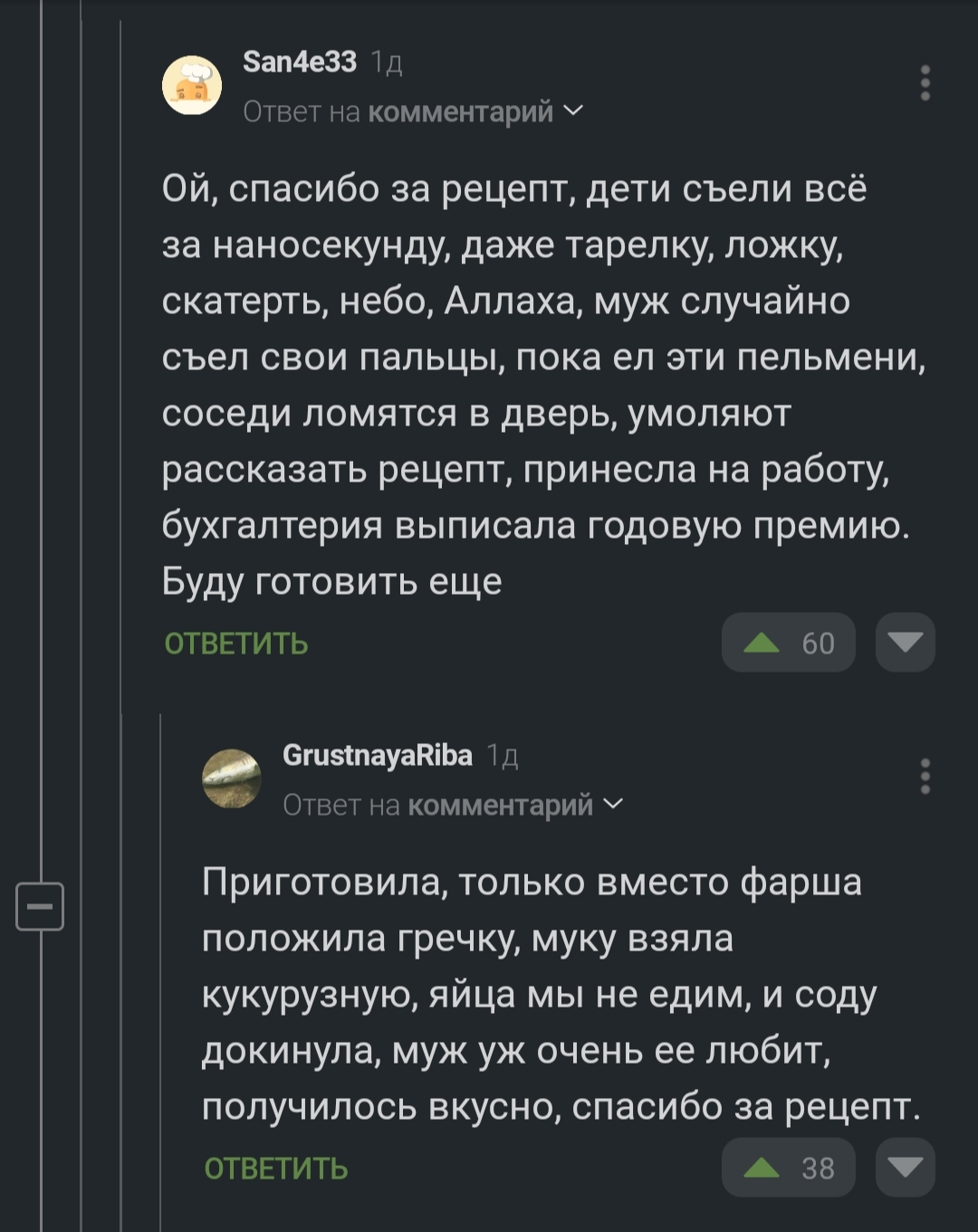Click ОТВЕТИТЬ under San4e33's comment

tap(236, 644)
